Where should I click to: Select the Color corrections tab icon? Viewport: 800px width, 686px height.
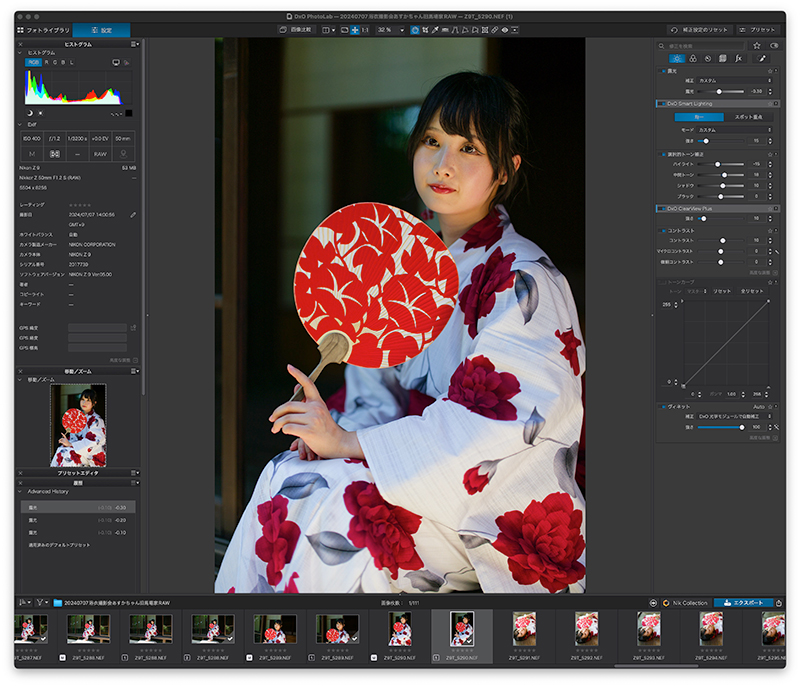coord(693,59)
